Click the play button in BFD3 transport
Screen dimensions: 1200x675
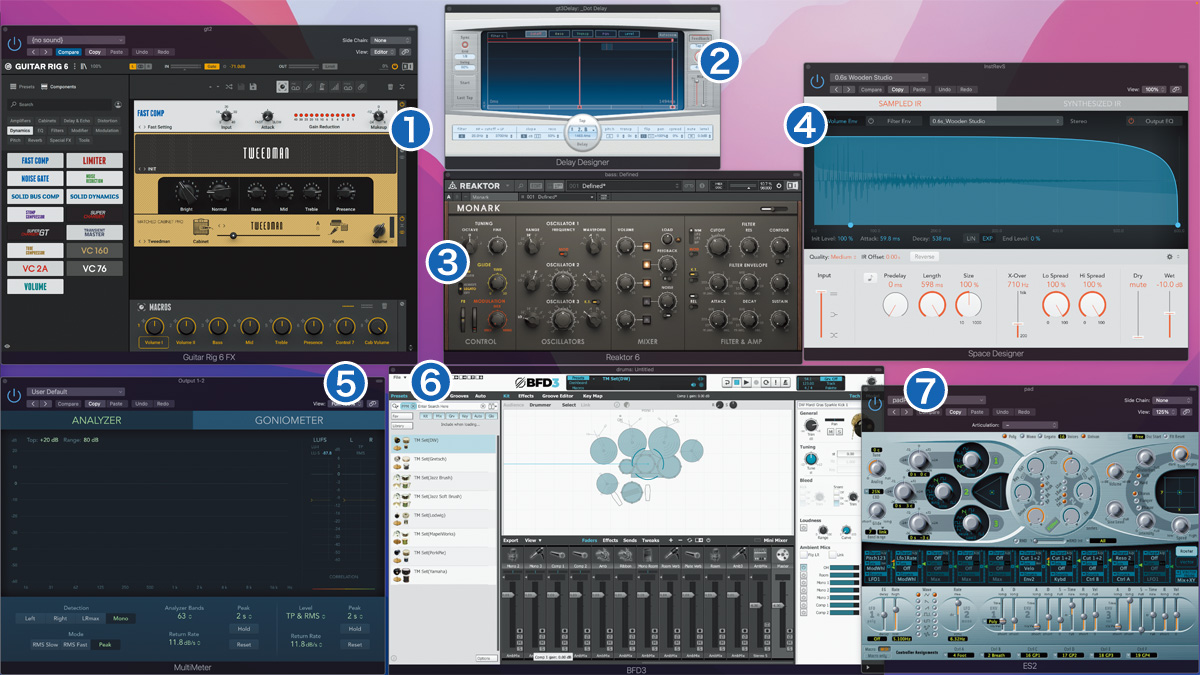coord(745,383)
